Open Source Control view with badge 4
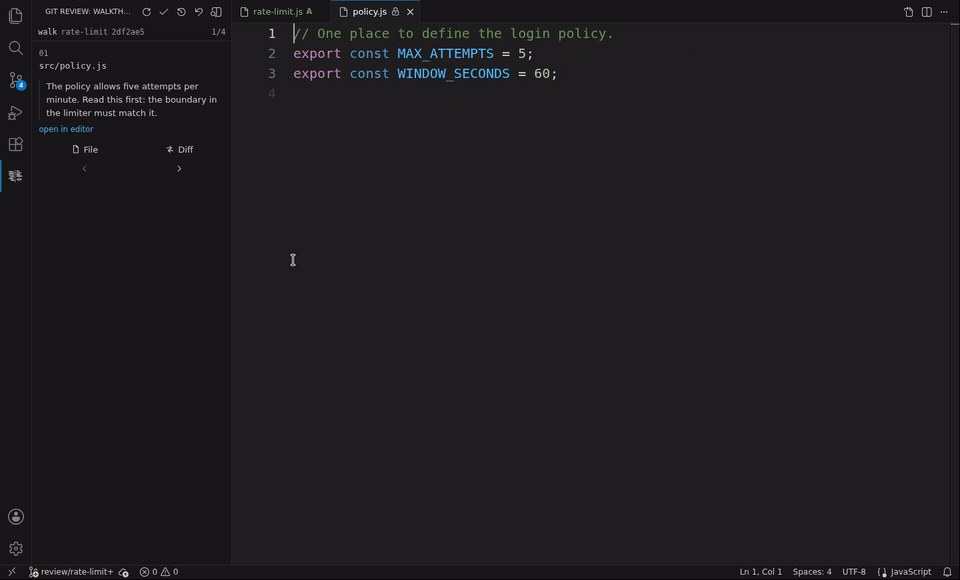This screenshot has height=580, width=960. (x=16, y=80)
